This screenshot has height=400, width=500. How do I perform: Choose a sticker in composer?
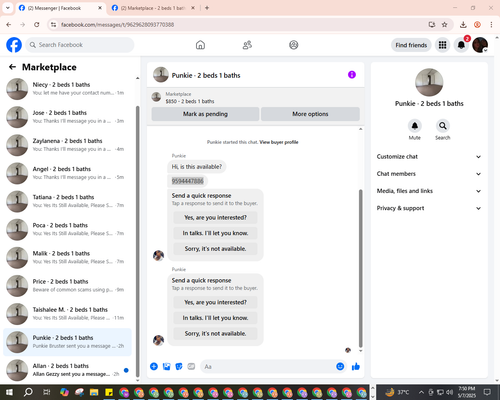(179, 367)
